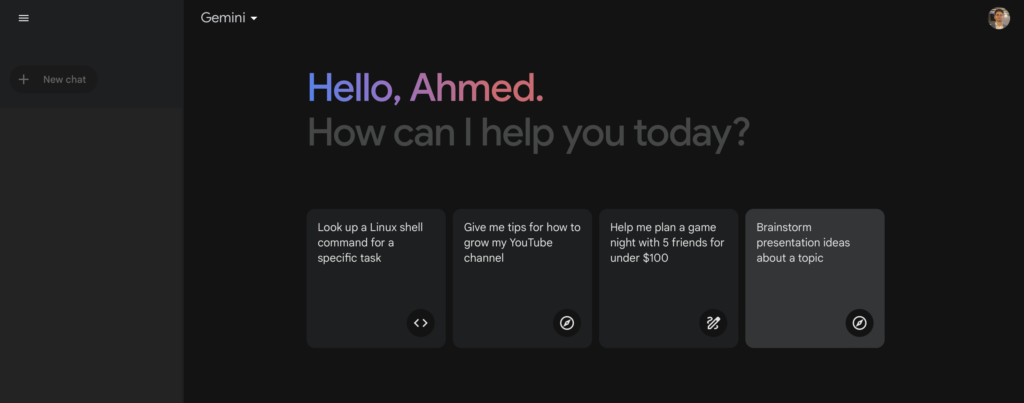The width and height of the screenshot is (1024, 403).
Task: Click the name Ahmed in the greeting
Action: [x=476, y=88]
